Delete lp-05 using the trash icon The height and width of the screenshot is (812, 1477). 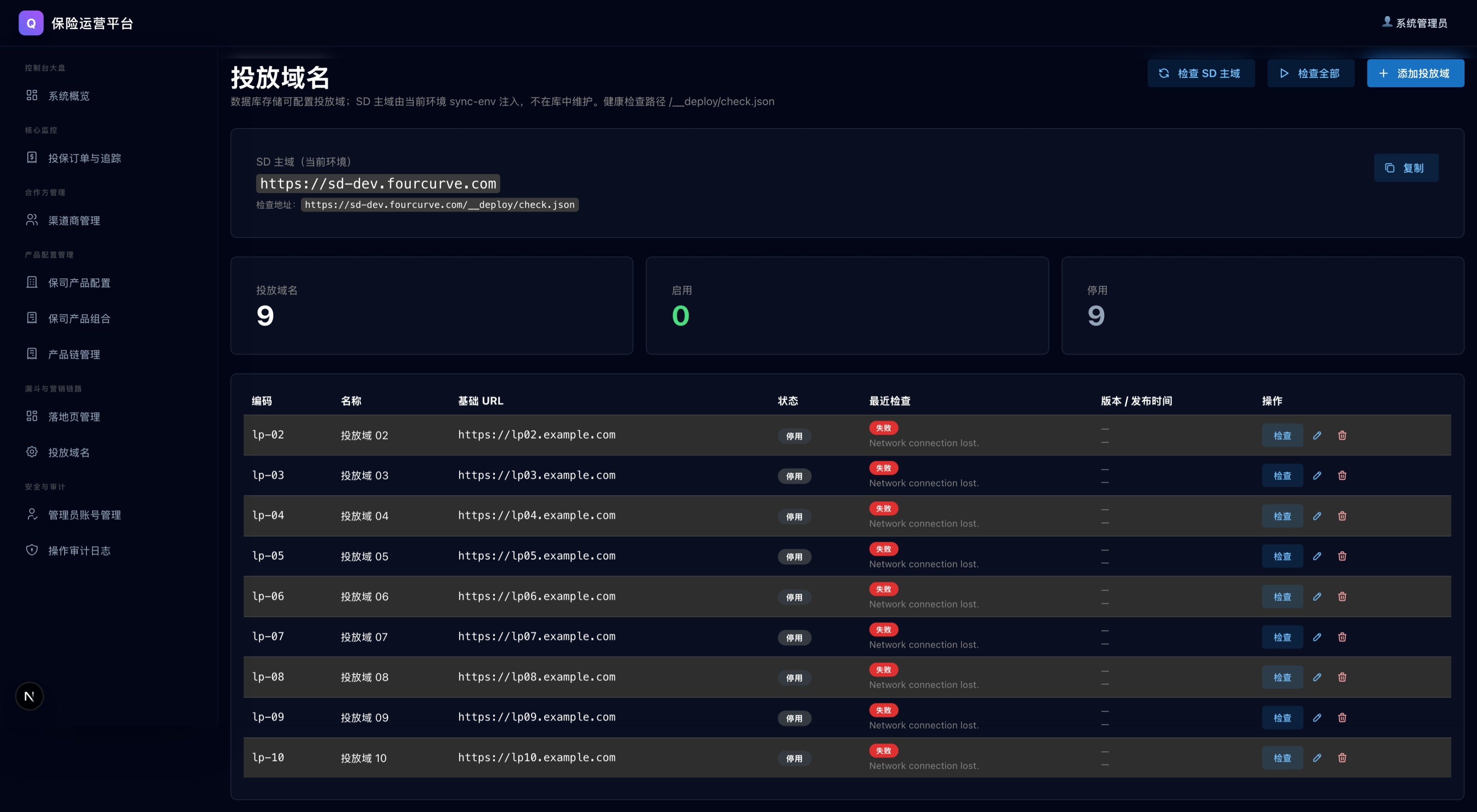click(1342, 556)
